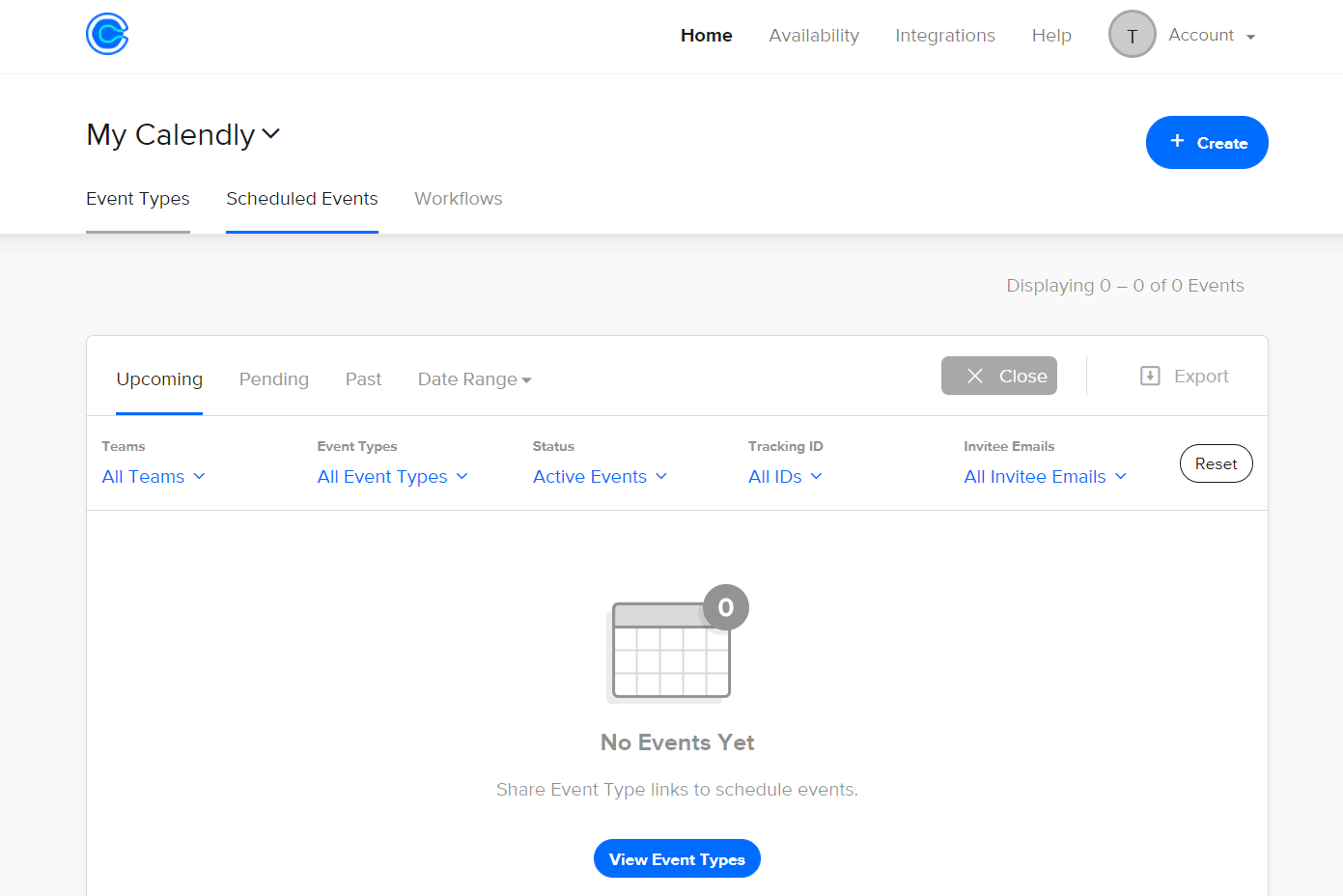Click the 'Status' filter label
This screenshot has width=1343, height=896.
[x=553, y=446]
